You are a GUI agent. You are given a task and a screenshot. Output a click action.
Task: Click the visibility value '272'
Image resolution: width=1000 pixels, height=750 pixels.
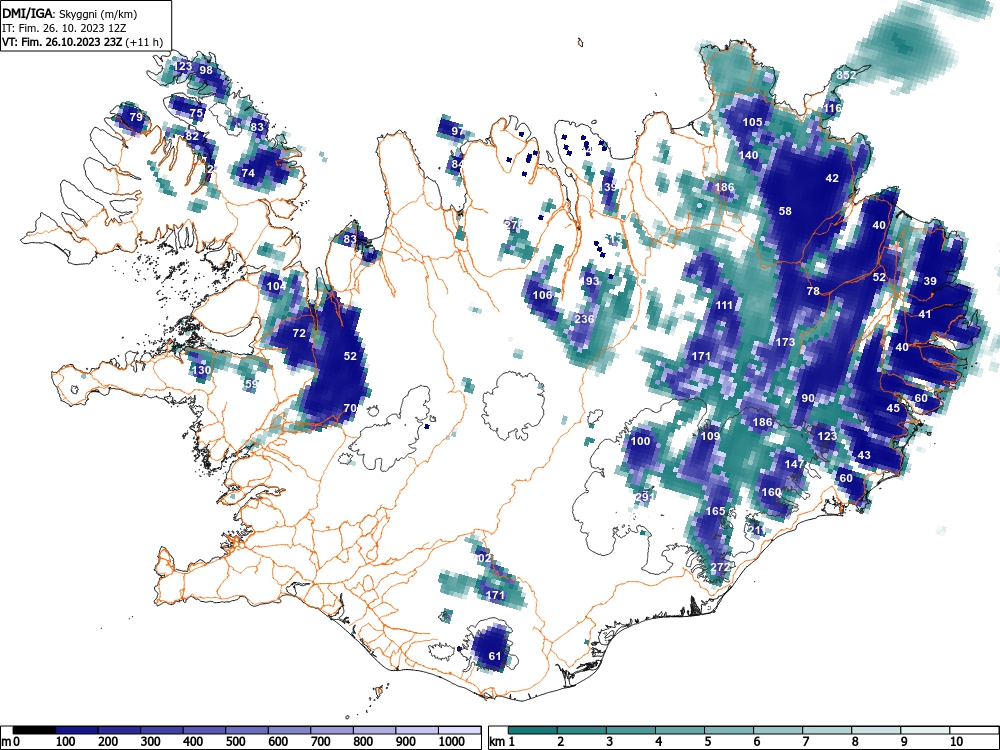point(719,567)
